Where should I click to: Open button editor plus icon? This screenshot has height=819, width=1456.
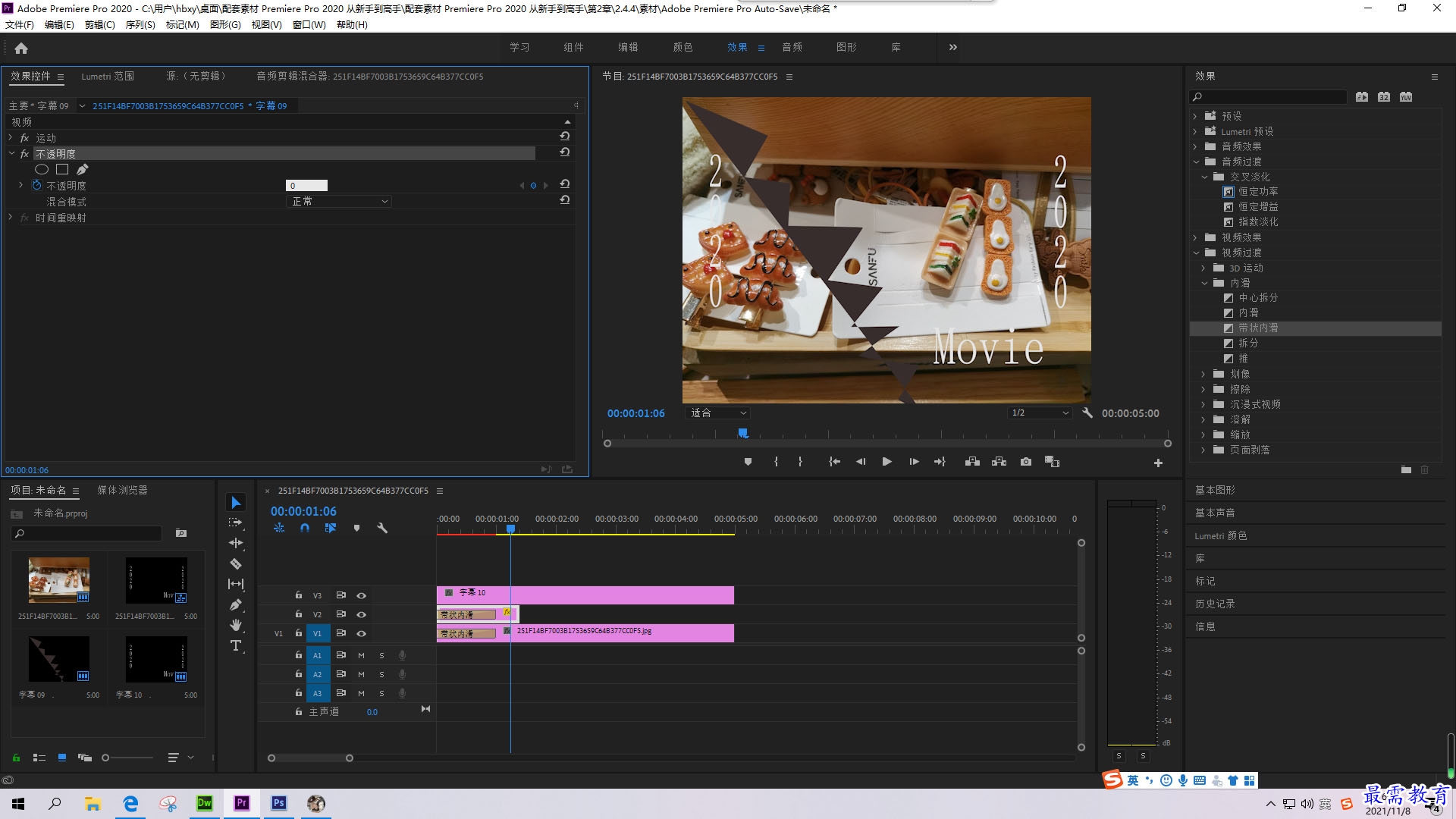point(1158,463)
